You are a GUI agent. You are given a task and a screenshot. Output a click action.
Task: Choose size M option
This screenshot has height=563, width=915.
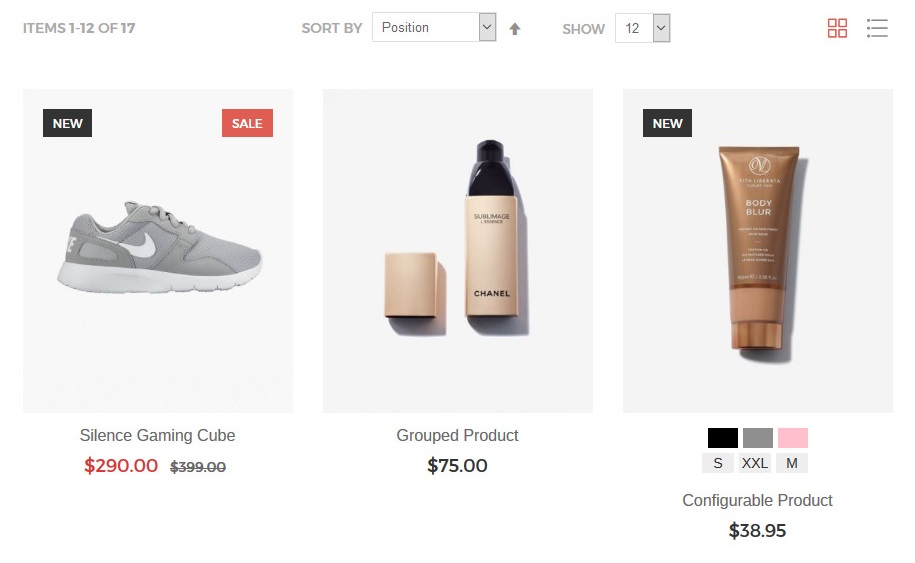click(x=792, y=463)
